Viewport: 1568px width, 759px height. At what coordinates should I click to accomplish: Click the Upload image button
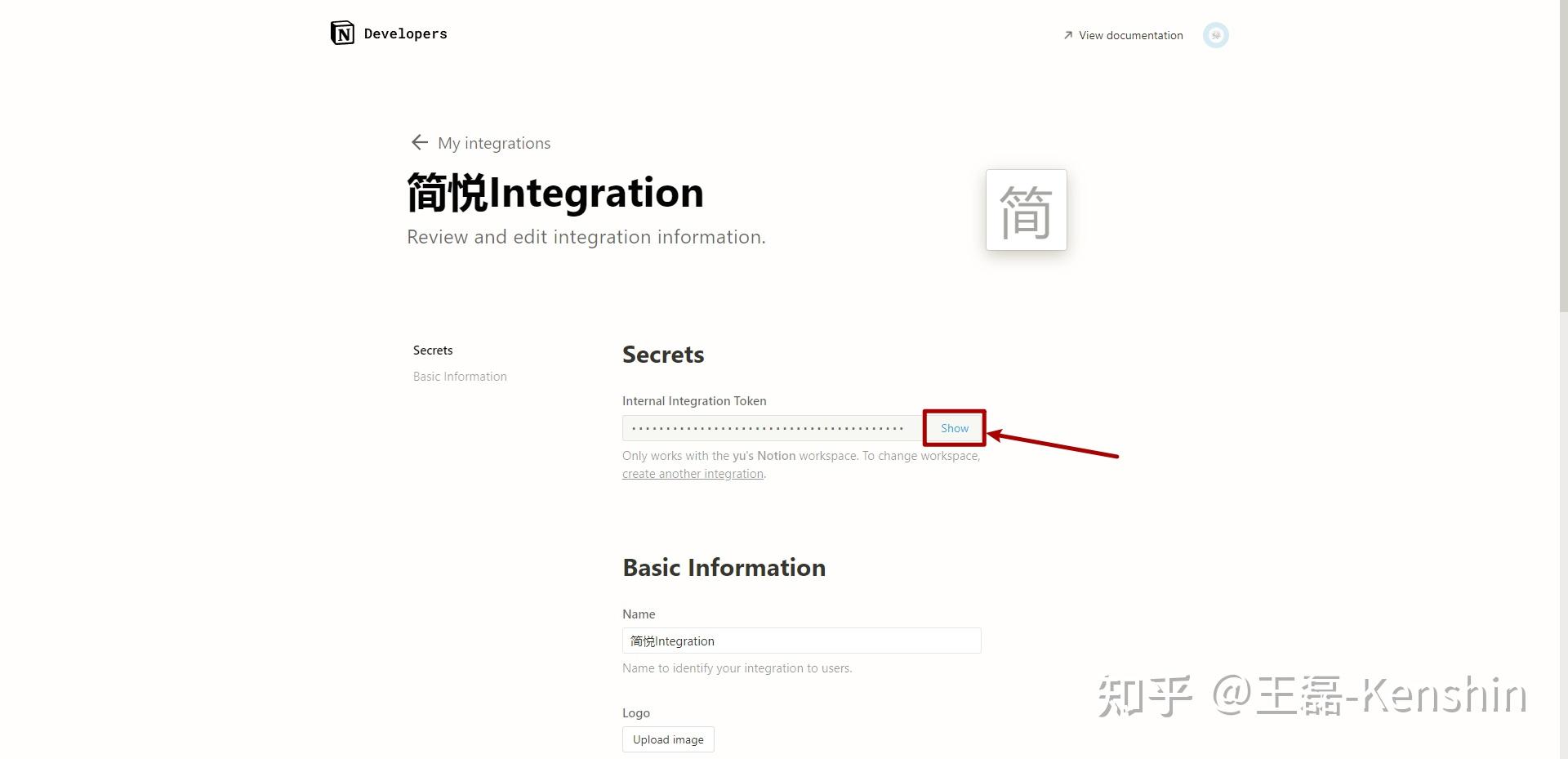click(x=668, y=739)
